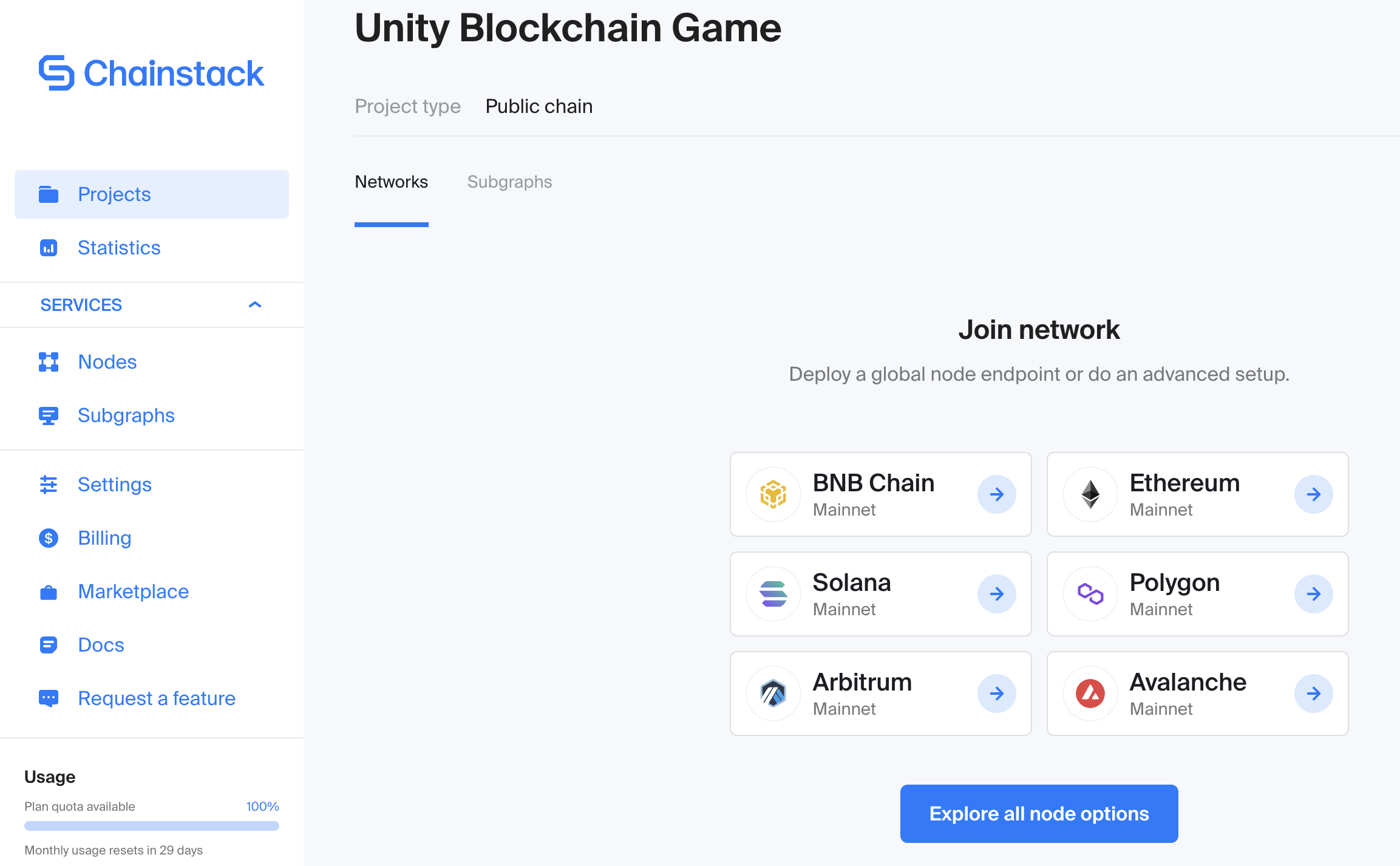
Task: Click the Solana logo icon
Action: 773,594
